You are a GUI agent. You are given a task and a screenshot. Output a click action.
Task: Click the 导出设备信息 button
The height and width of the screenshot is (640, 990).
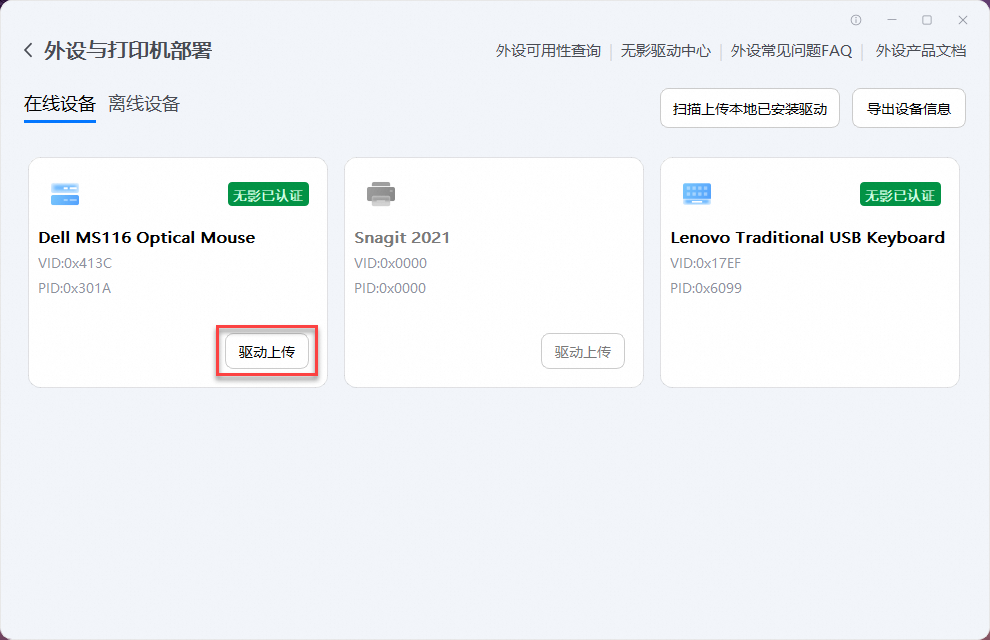[x=909, y=109]
